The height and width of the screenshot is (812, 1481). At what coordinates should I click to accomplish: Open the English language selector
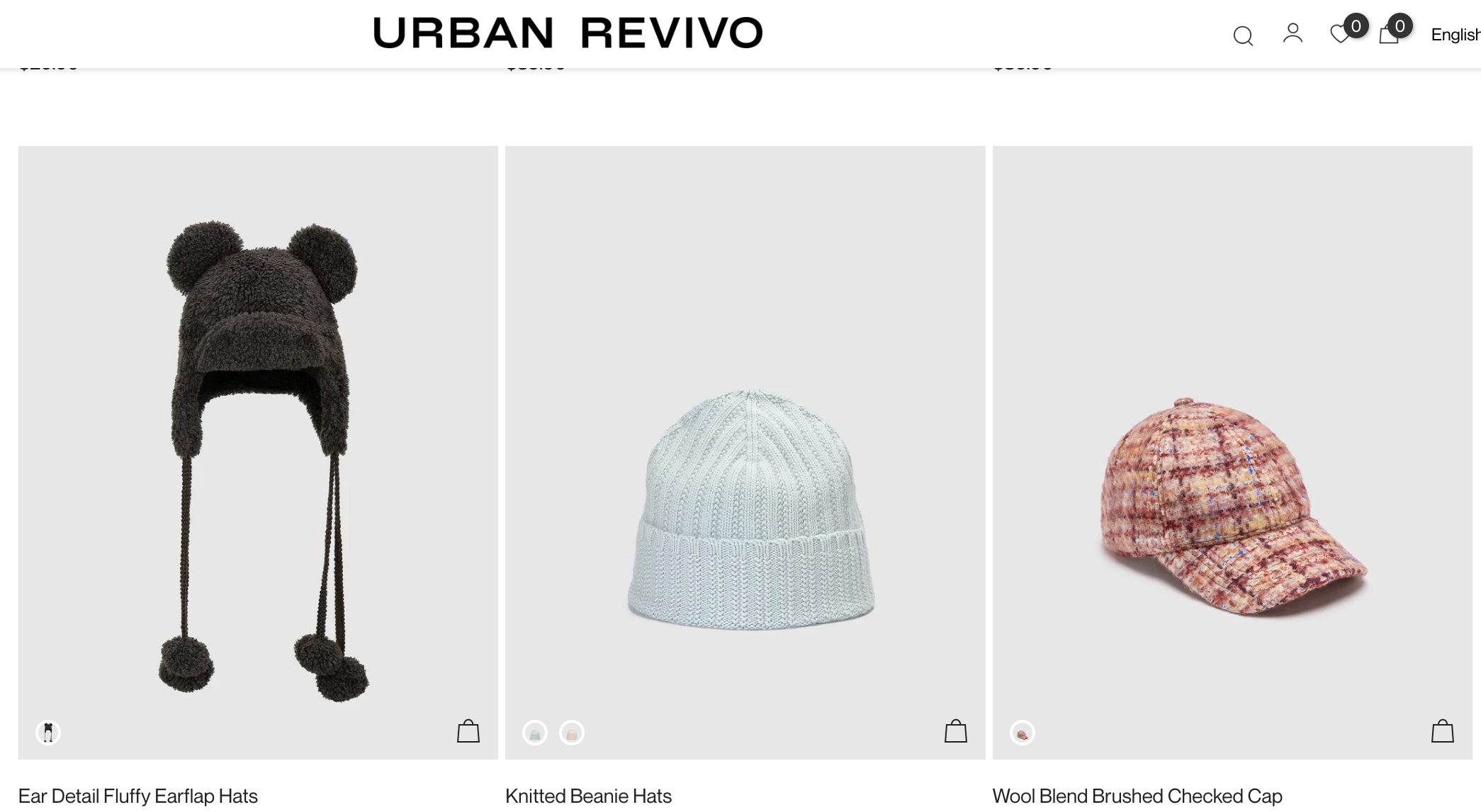point(1455,35)
